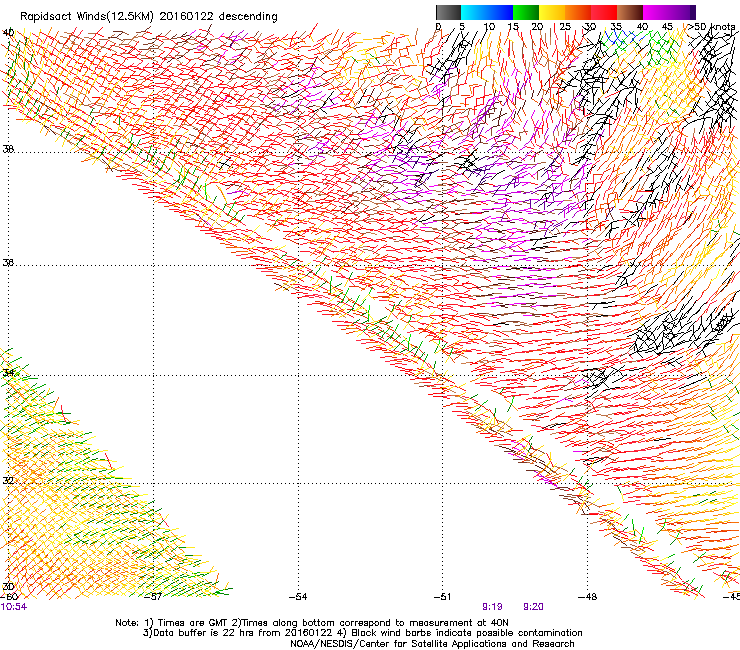This screenshot has width=740, height=650.
Task: Click the brown 35-40 knots legend swatch
Action: (630, 12)
